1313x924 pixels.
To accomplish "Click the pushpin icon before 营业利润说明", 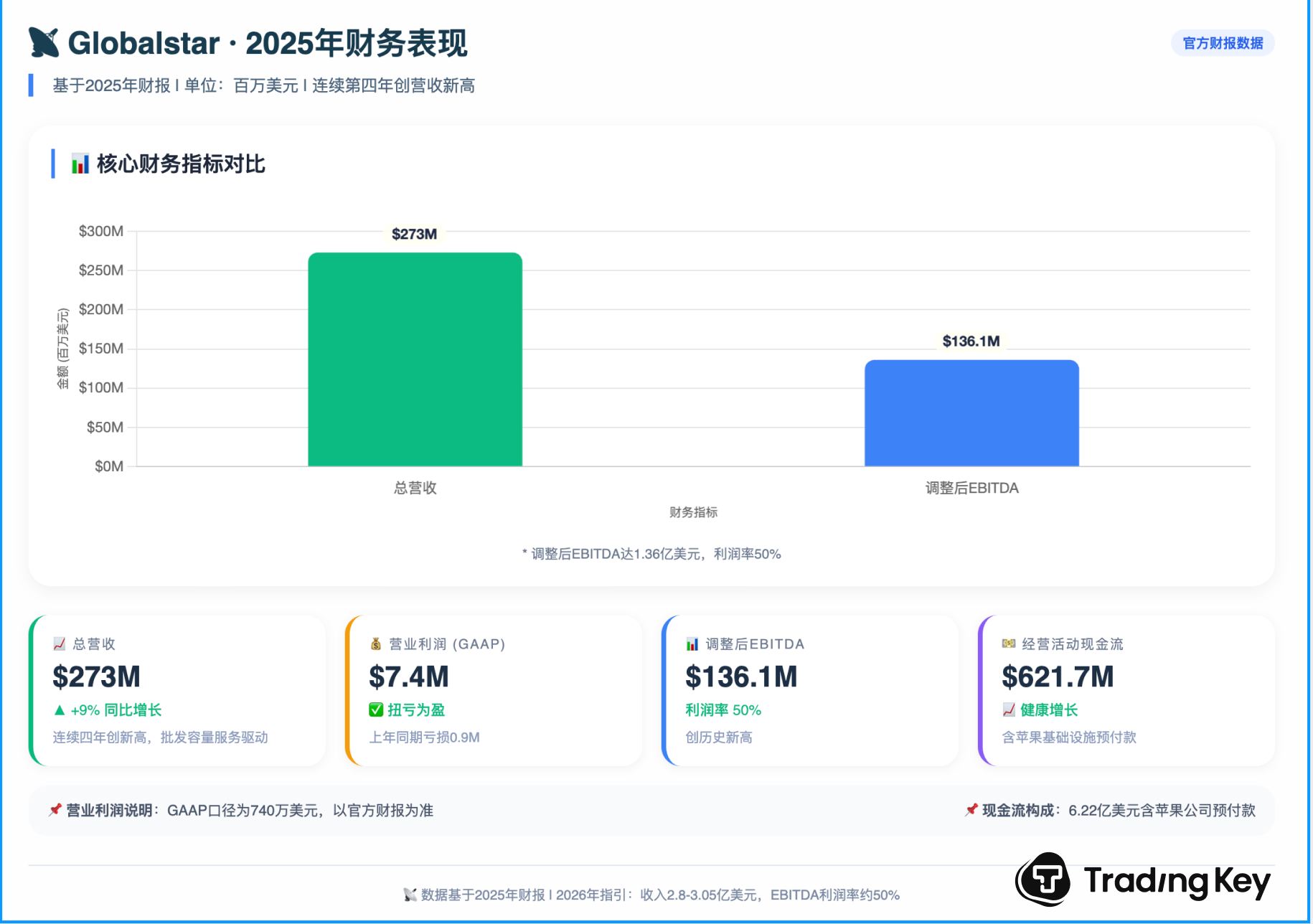I will click(x=55, y=810).
